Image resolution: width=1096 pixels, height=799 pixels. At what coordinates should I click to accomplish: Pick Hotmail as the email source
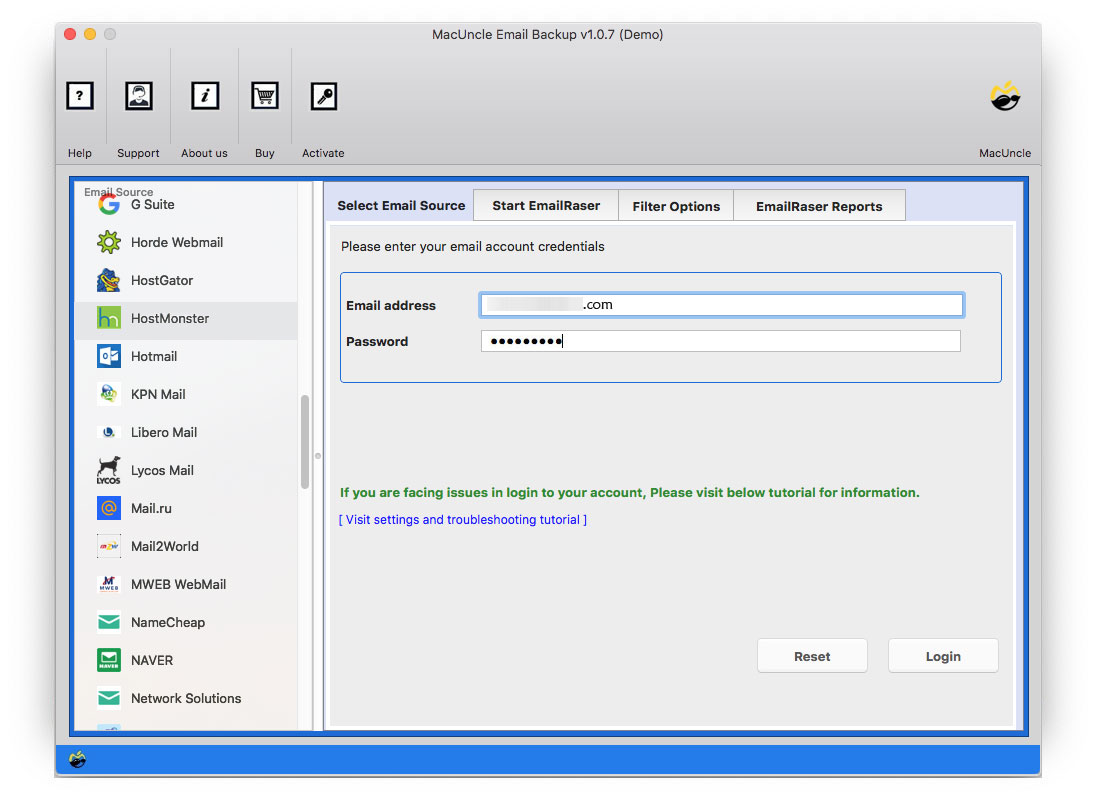click(155, 356)
